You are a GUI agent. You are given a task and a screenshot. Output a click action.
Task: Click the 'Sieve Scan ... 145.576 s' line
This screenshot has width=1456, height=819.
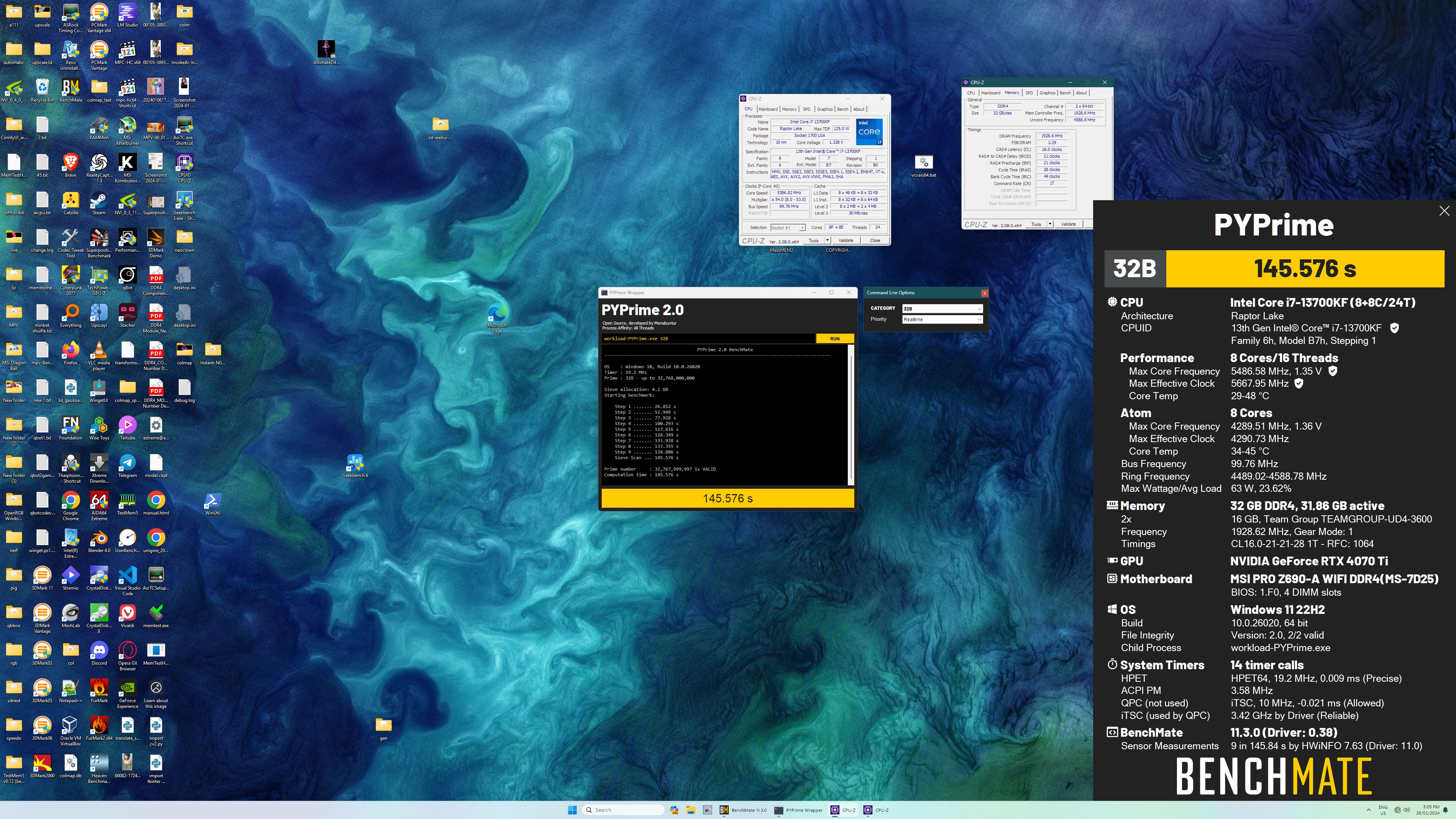pos(646,458)
